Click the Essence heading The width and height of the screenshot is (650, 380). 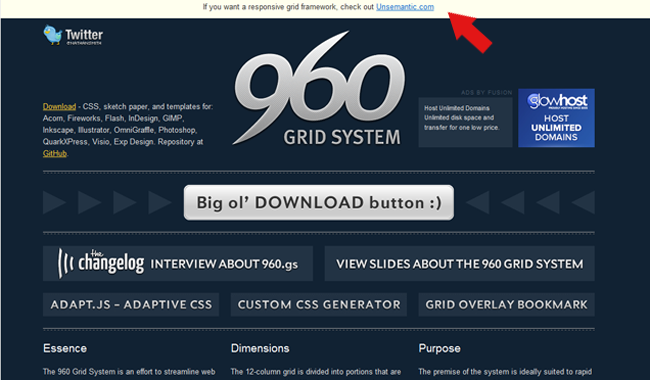(65, 348)
